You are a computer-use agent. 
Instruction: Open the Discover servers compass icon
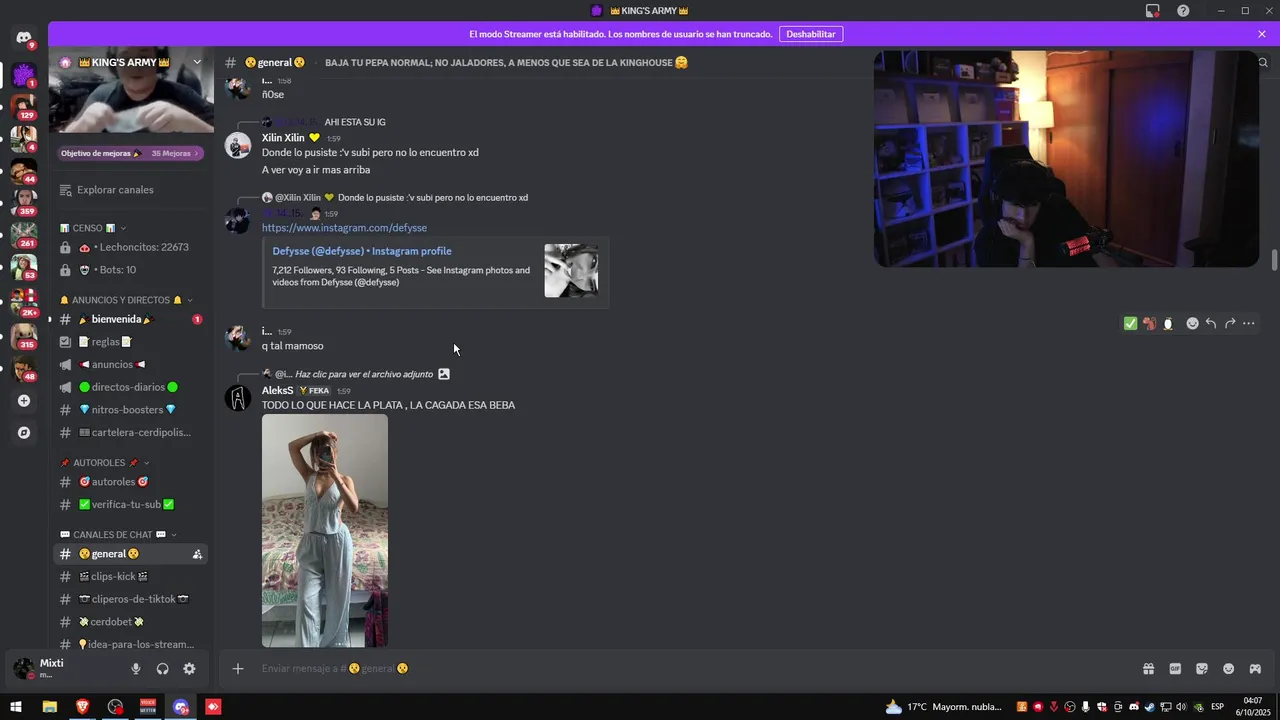[24, 433]
